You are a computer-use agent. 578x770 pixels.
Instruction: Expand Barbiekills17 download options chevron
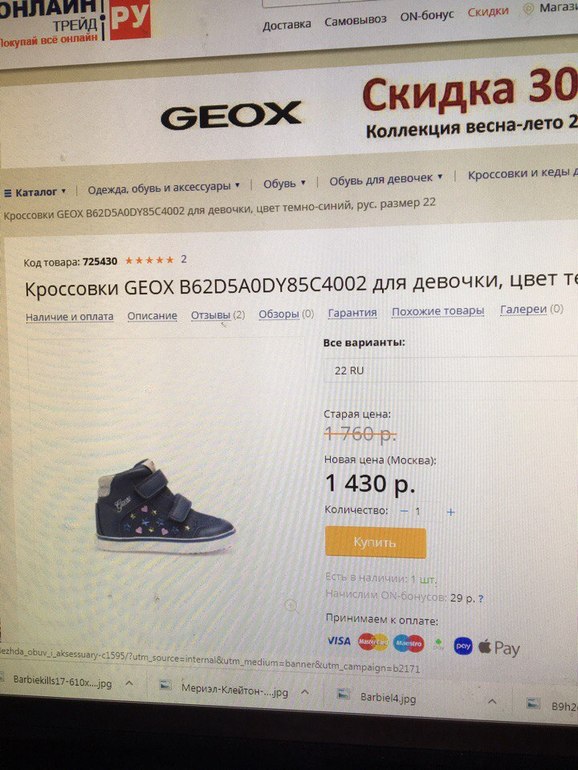(x=129, y=683)
